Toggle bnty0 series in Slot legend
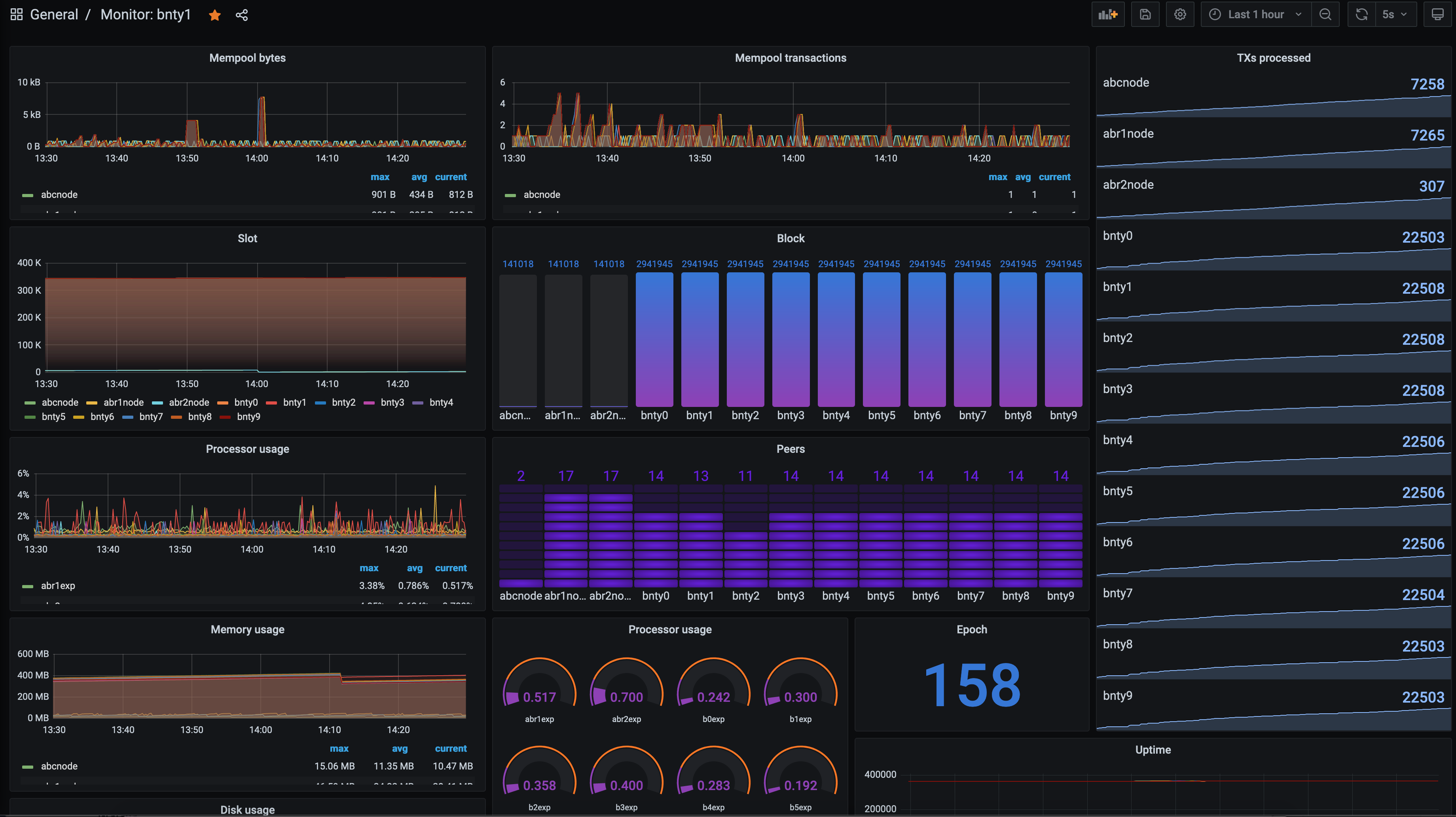The height and width of the screenshot is (817, 1456). coord(246,403)
